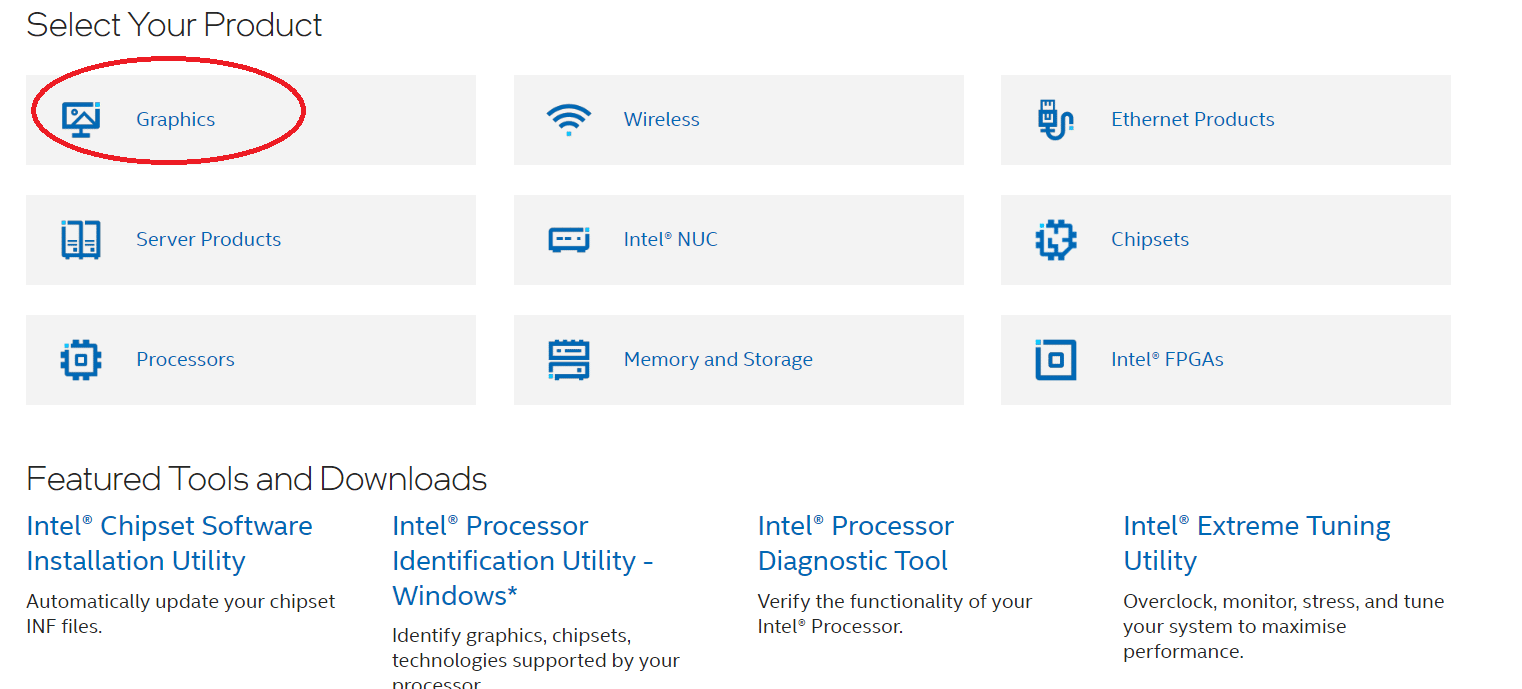Viewport: 1522px width, 689px height.
Task: Choose the Chipsets text link
Action: (x=1150, y=240)
